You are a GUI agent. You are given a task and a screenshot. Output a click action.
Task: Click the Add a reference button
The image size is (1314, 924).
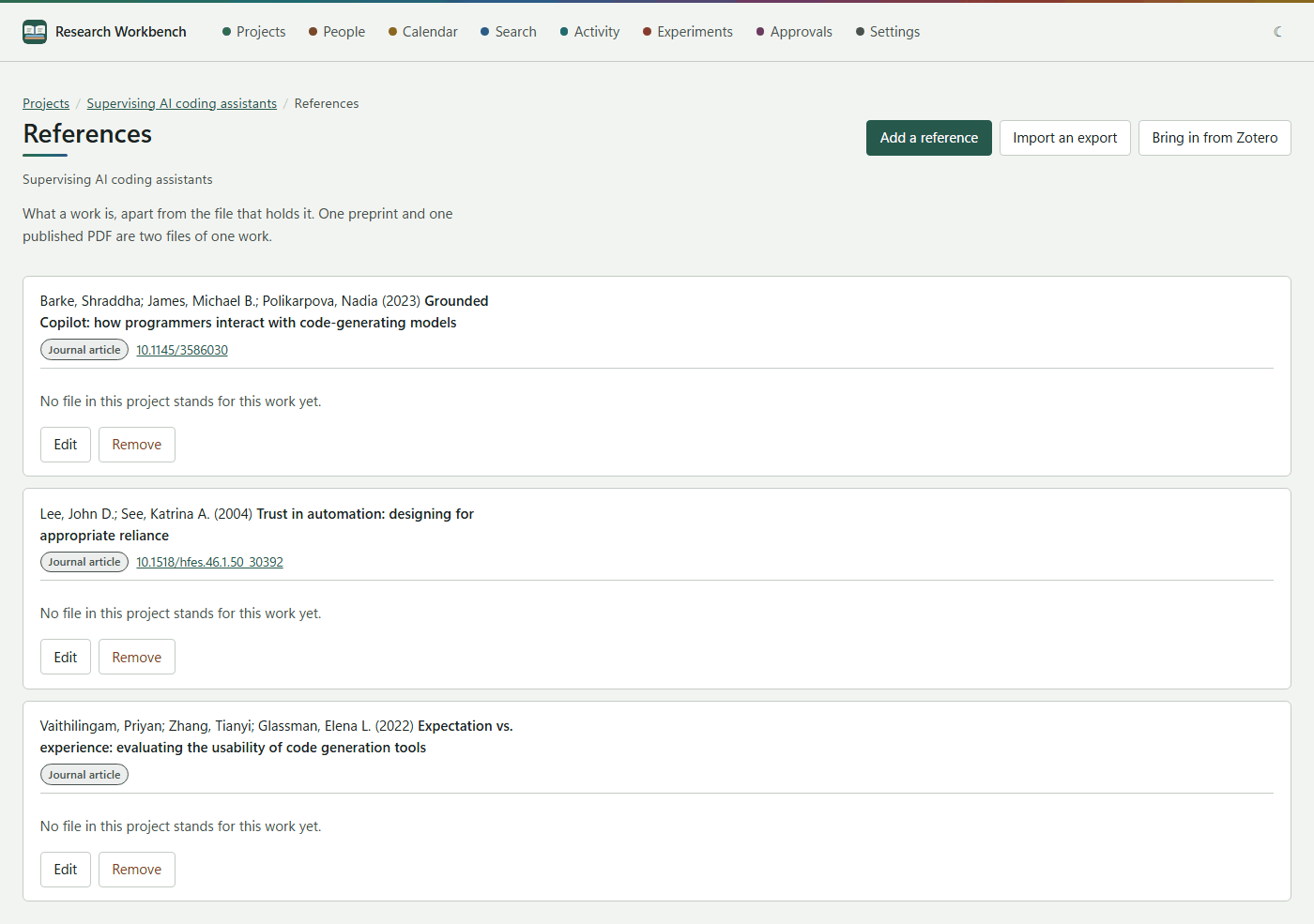pyautogui.click(x=929, y=138)
